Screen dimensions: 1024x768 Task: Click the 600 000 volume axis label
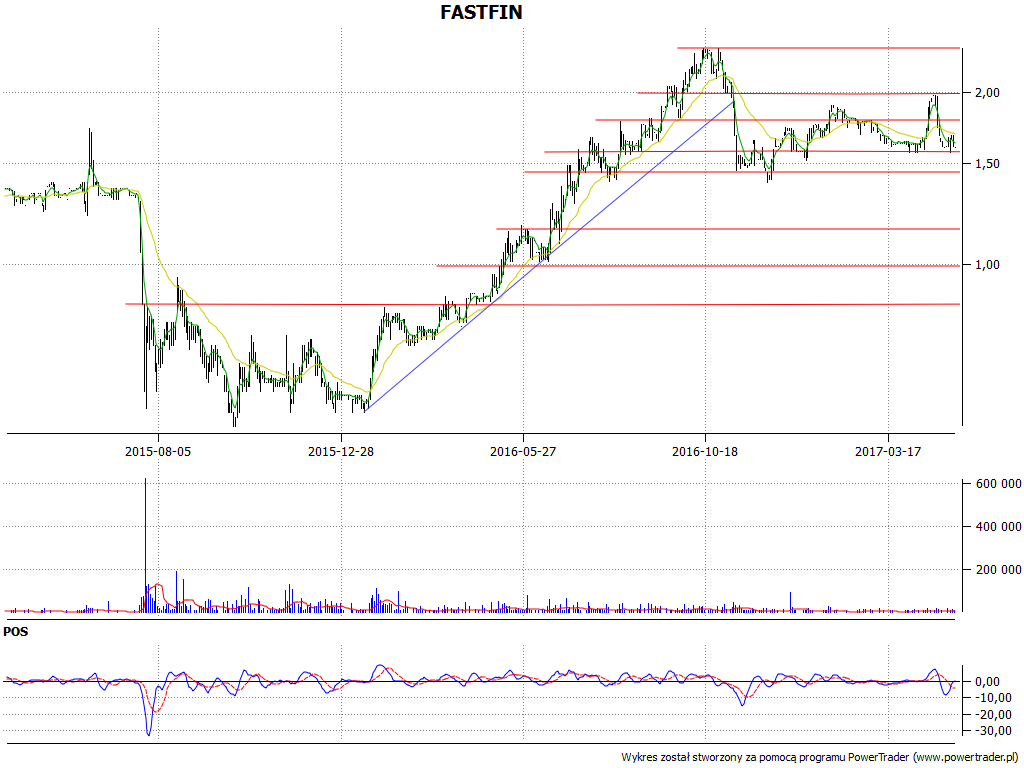click(x=999, y=484)
